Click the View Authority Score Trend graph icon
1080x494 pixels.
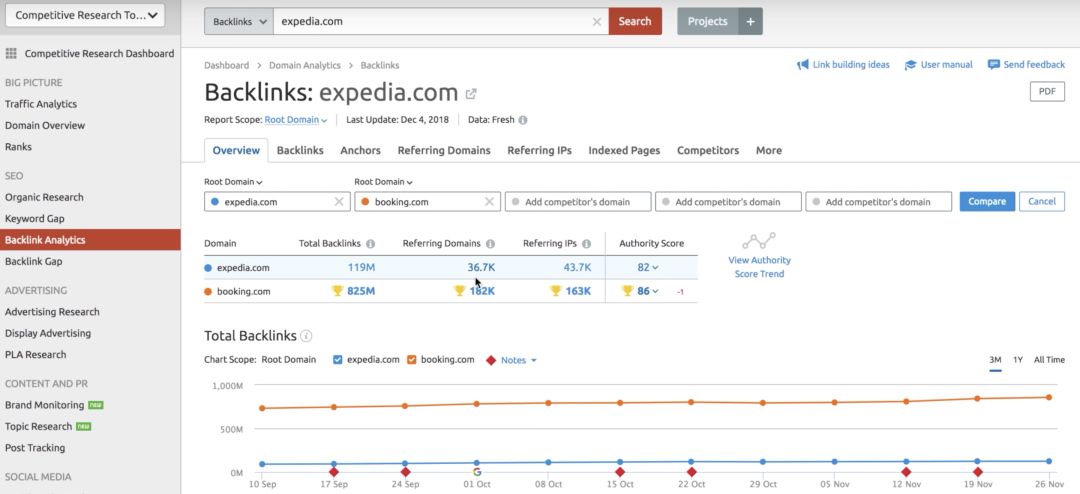759,241
